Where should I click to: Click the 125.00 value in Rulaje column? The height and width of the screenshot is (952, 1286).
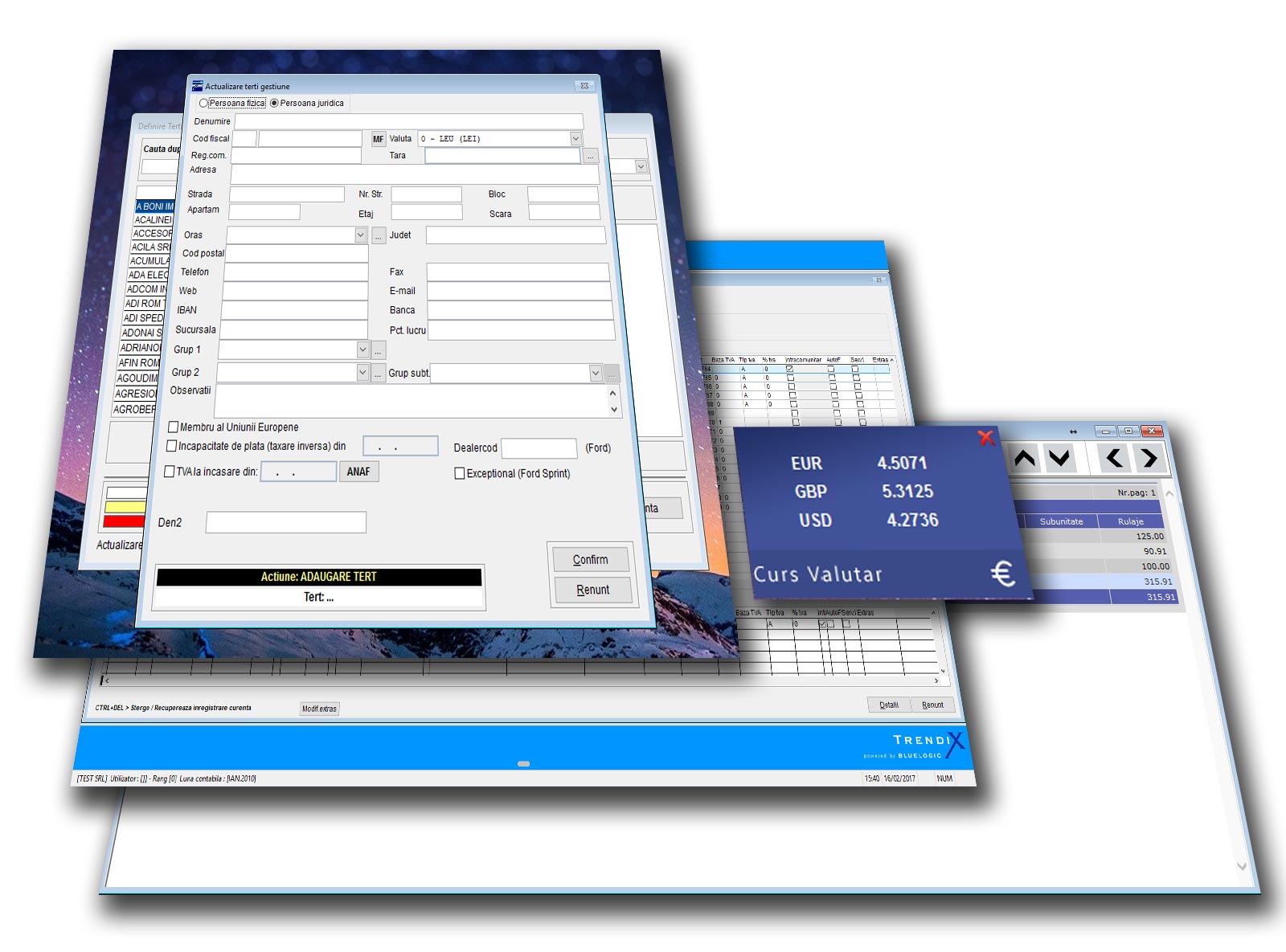point(1149,536)
